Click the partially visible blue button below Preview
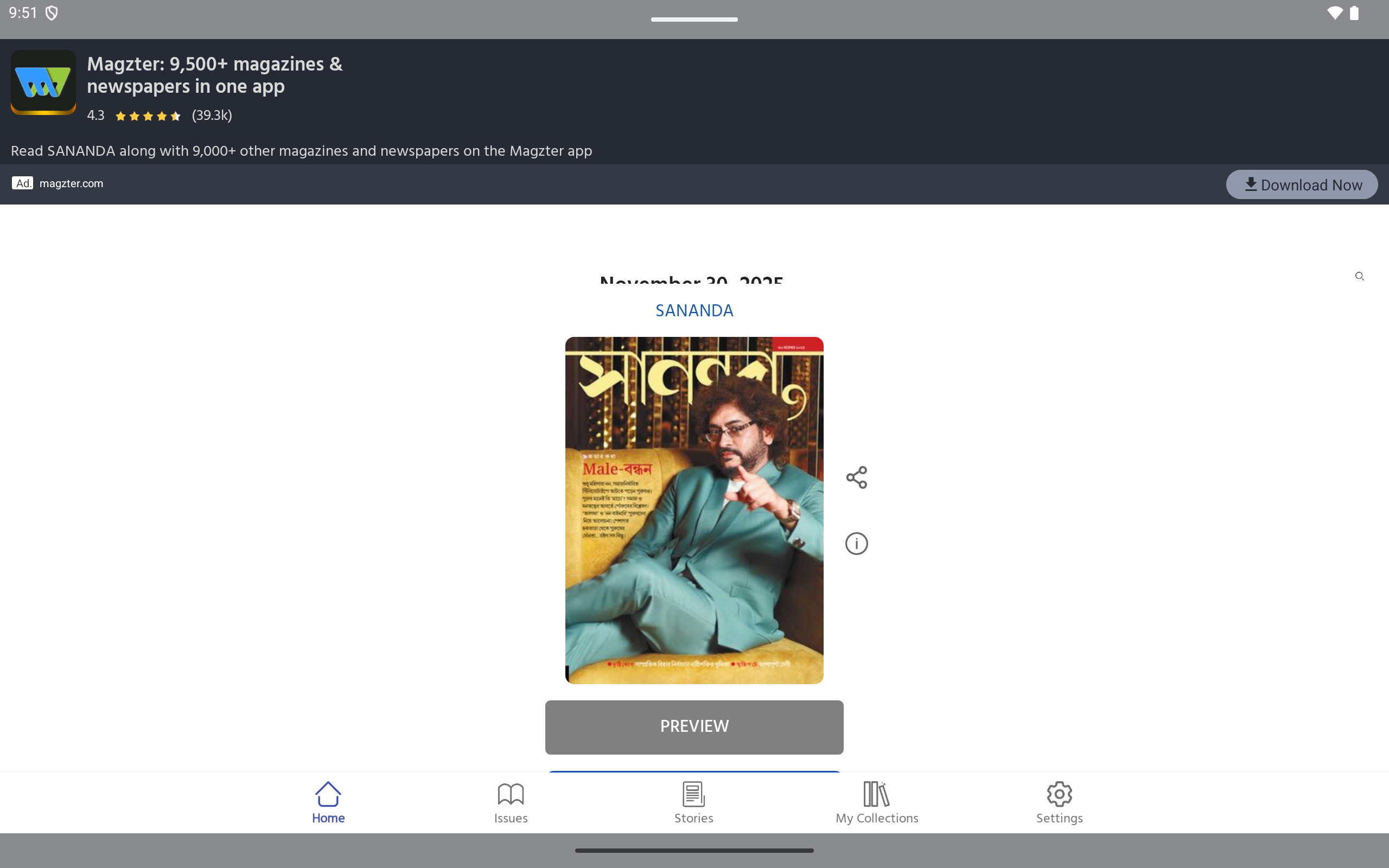 [694, 771]
